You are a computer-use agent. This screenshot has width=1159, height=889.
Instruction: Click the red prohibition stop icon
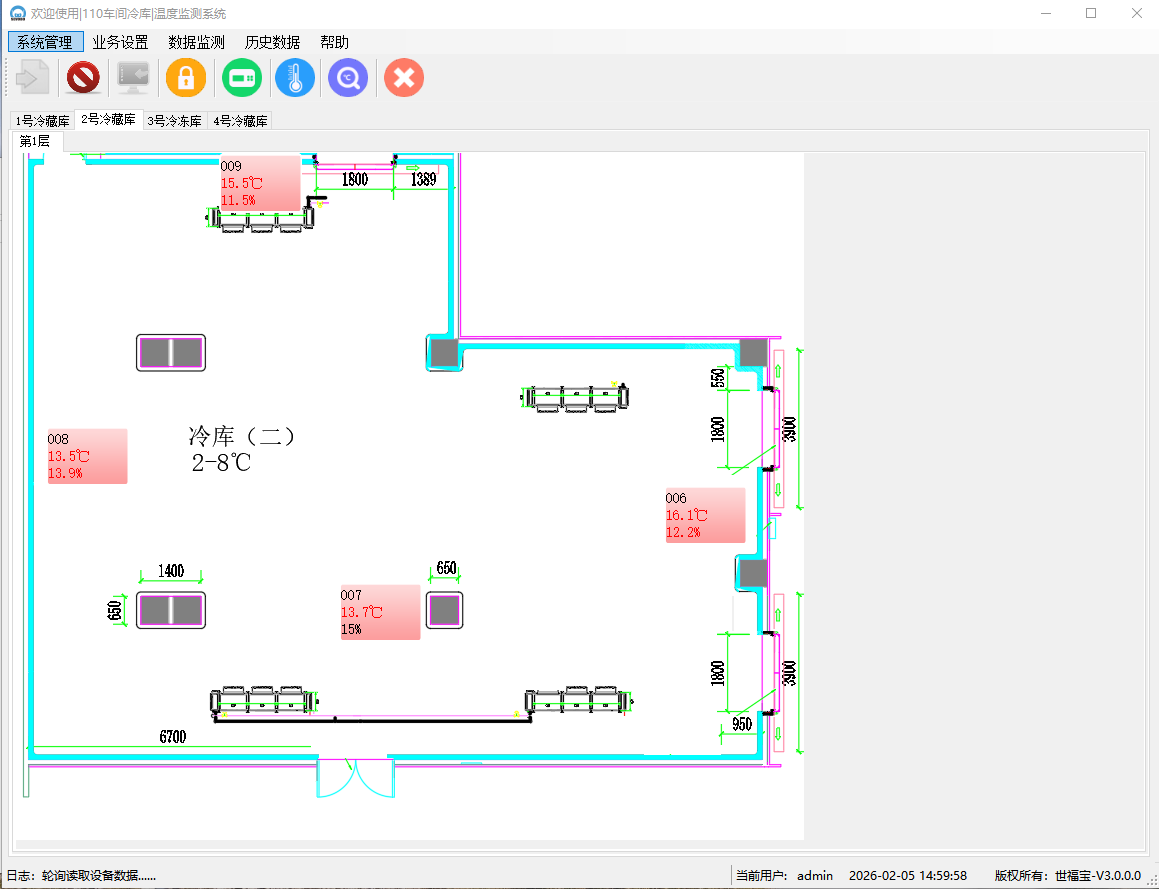83,77
